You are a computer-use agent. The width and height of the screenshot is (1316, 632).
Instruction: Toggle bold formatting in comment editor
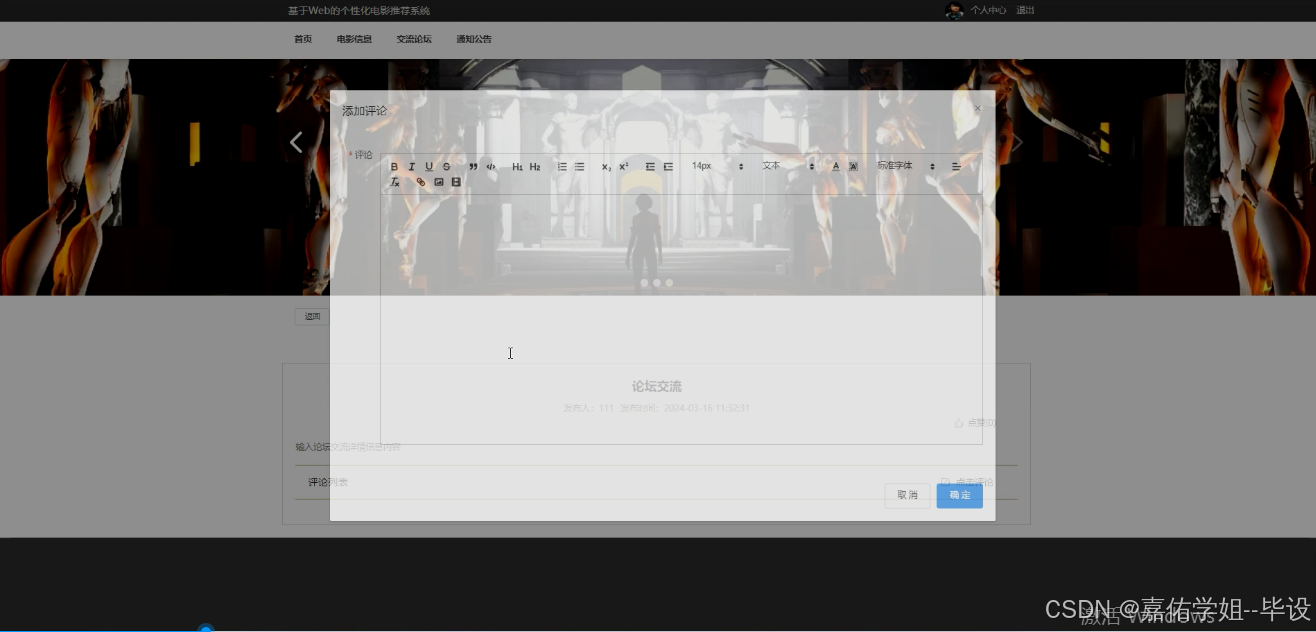394,167
